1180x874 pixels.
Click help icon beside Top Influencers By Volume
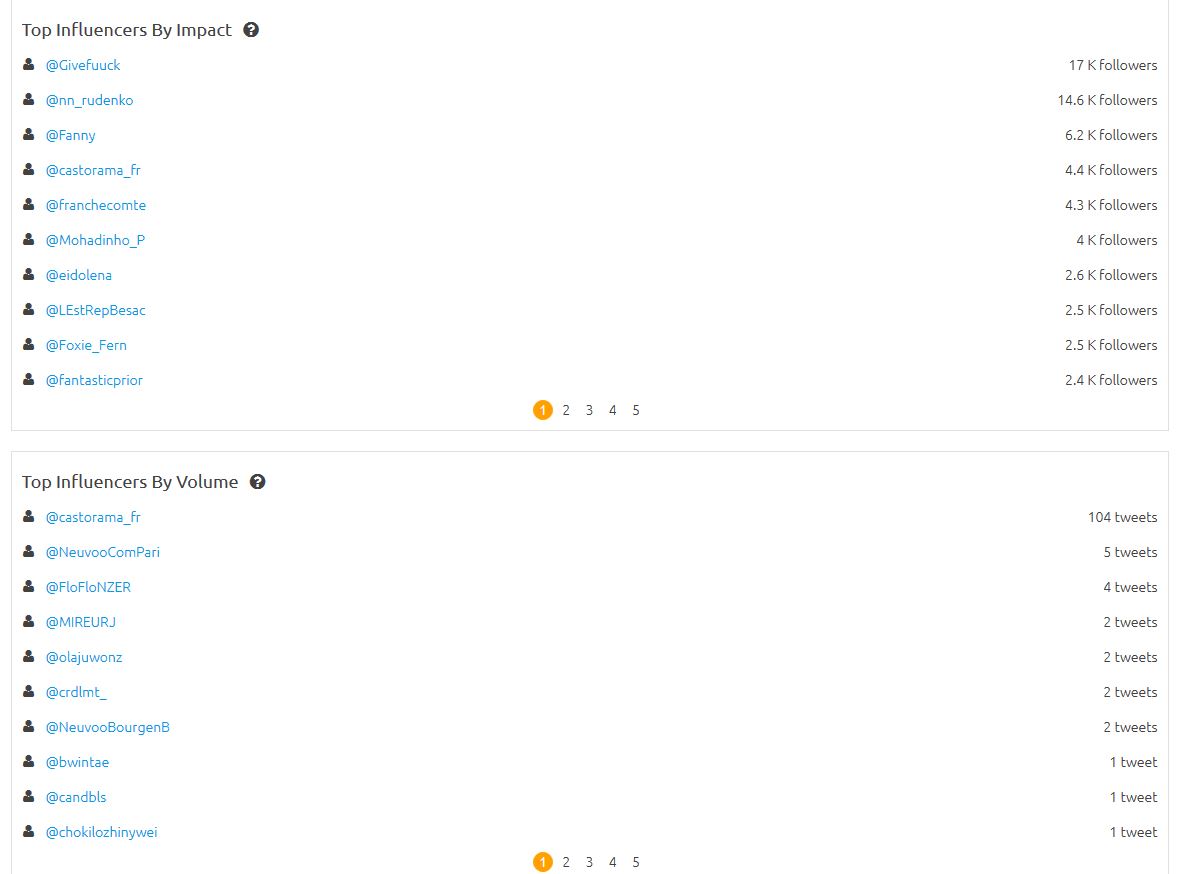tap(257, 482)
